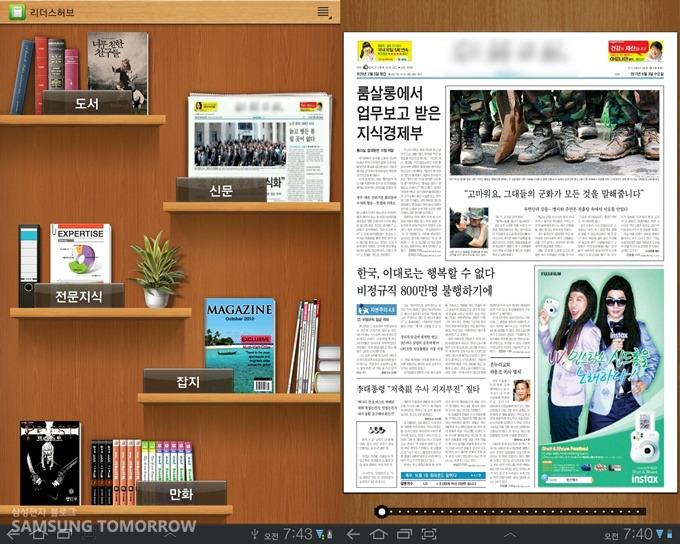Open the 도서 (Books) shelf category
Viewport: 680px width, 544px height.
pos(86,102)
